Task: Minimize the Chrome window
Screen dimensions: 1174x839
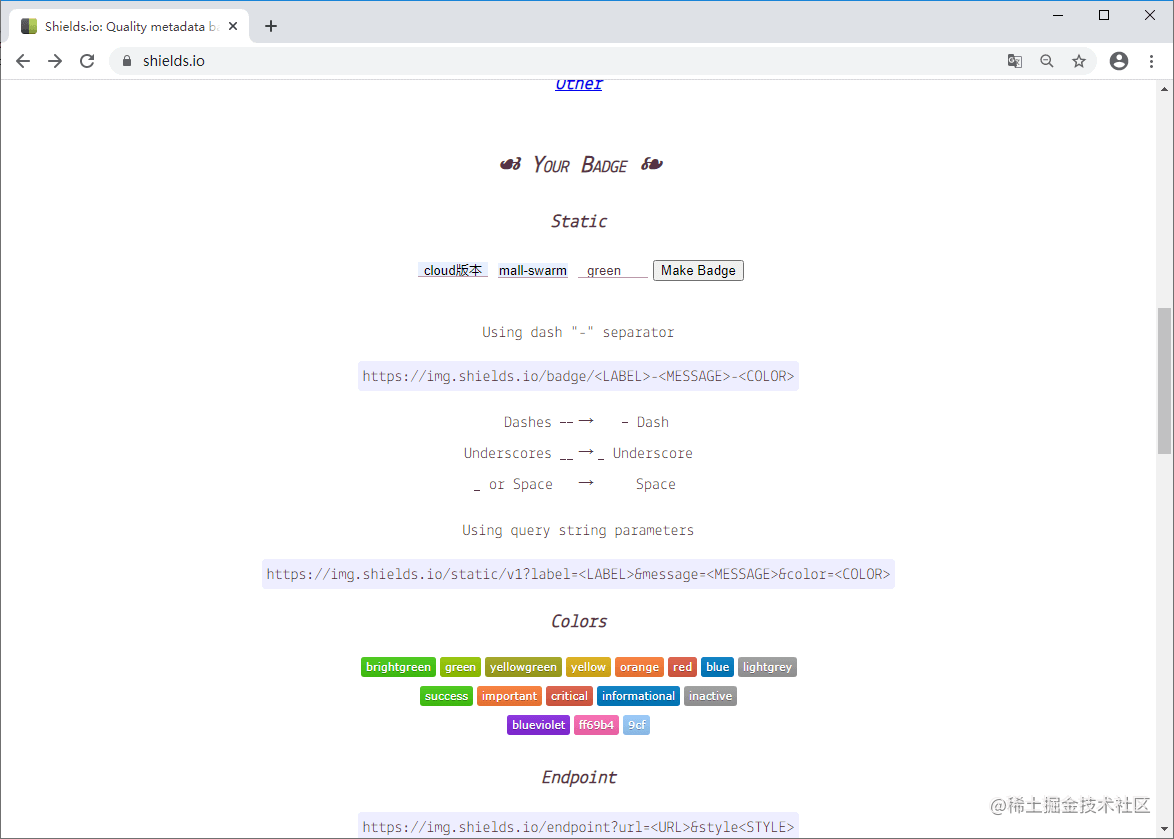Action: [x=1058, y=15]
